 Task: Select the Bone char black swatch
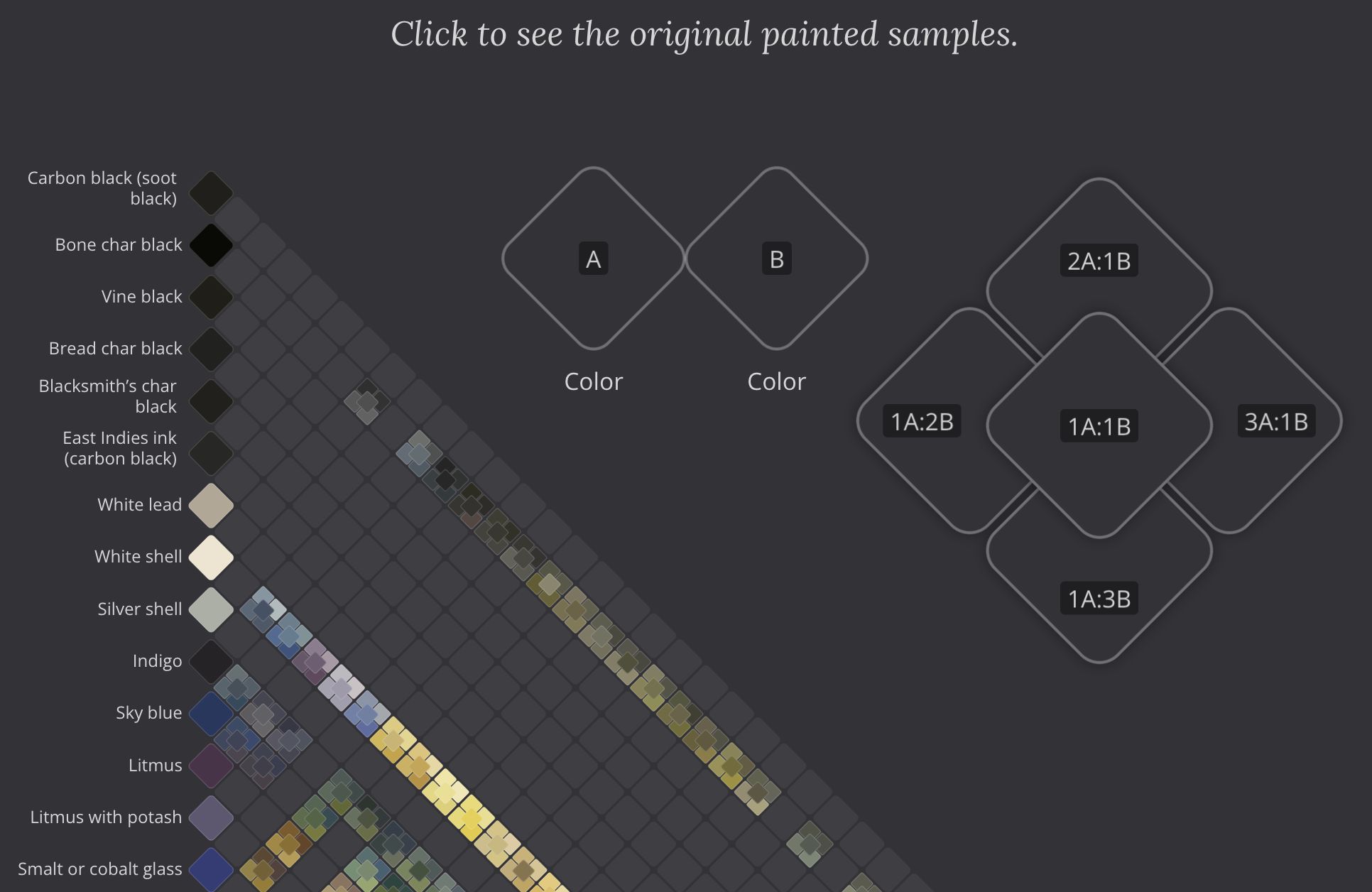[x=211, y=245]
